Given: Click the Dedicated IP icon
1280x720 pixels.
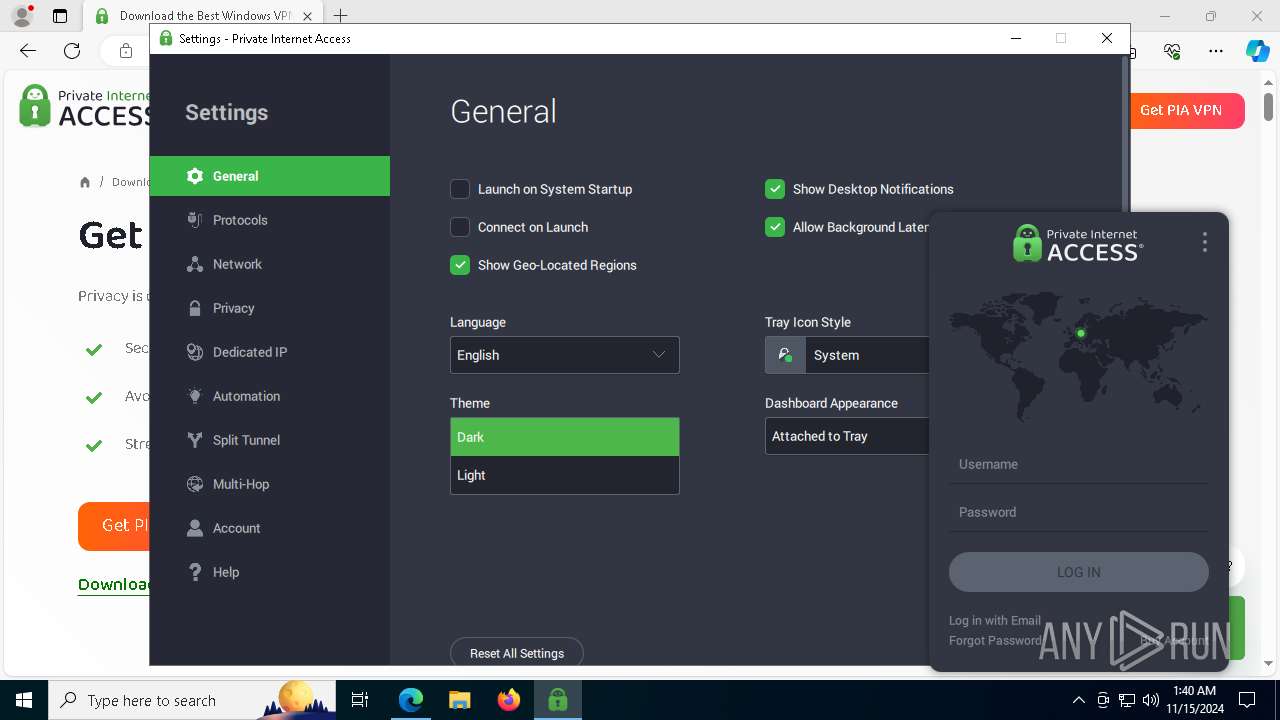Looking at the screenshot, I should tap(195, 352).
